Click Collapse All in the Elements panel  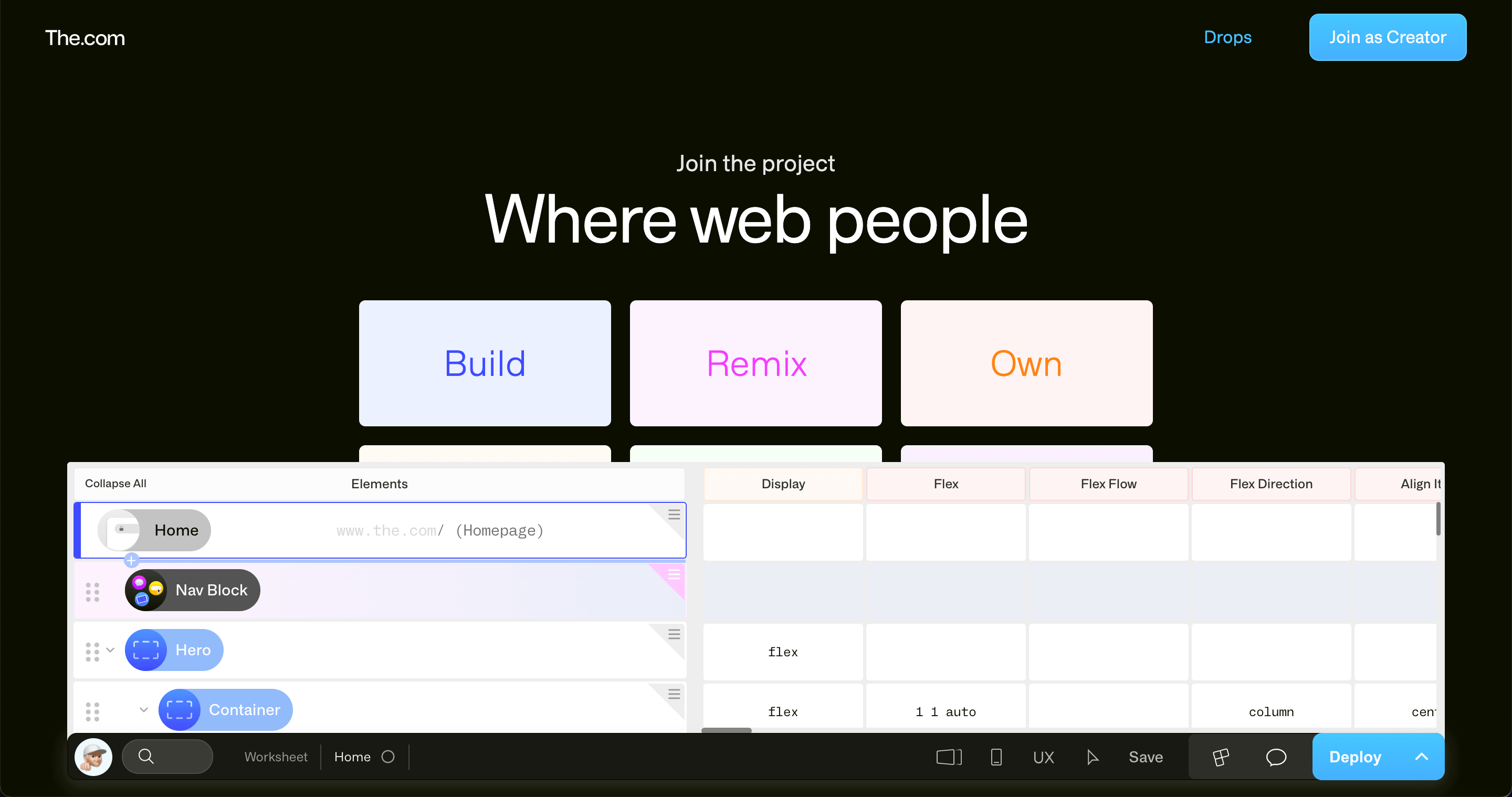coord(115,484)
